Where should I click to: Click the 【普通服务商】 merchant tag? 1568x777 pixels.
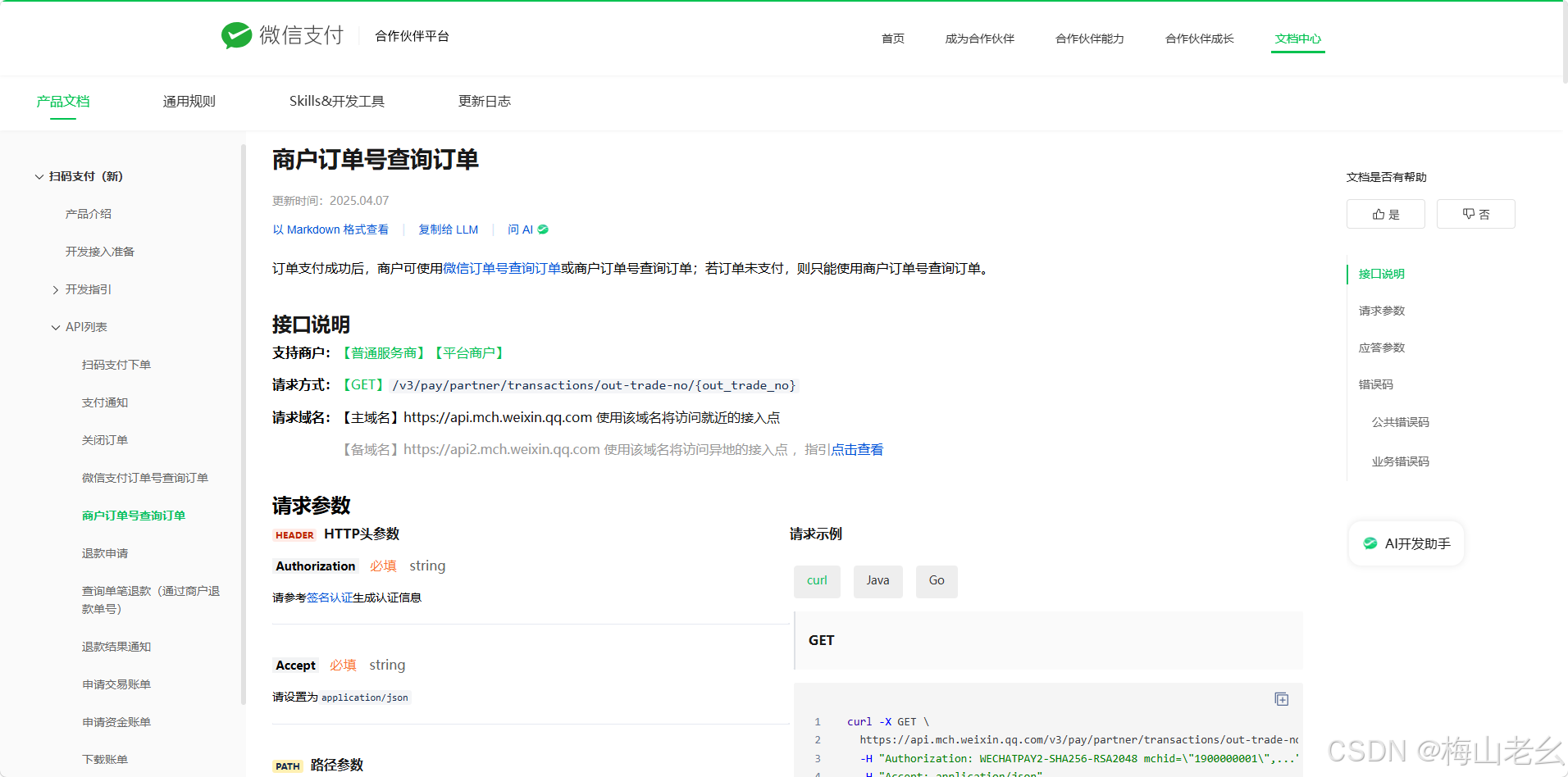point(384,353)
